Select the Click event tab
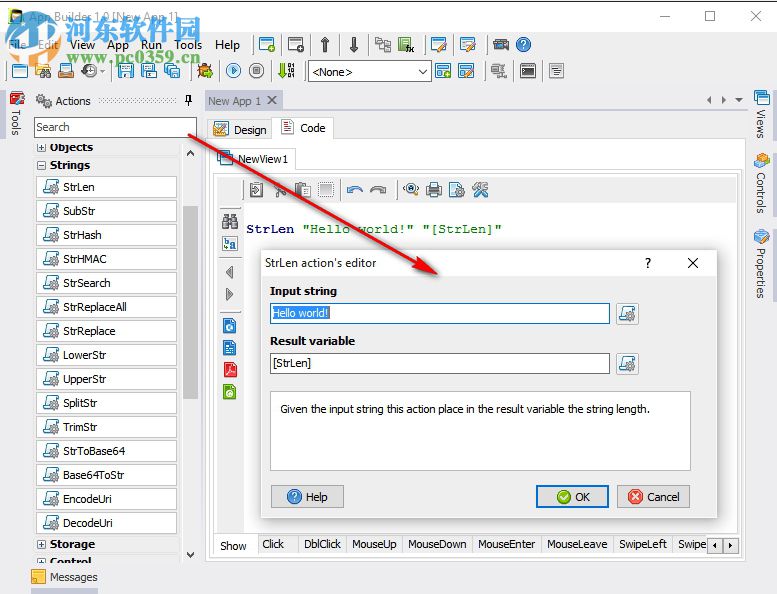 [273, 544]
